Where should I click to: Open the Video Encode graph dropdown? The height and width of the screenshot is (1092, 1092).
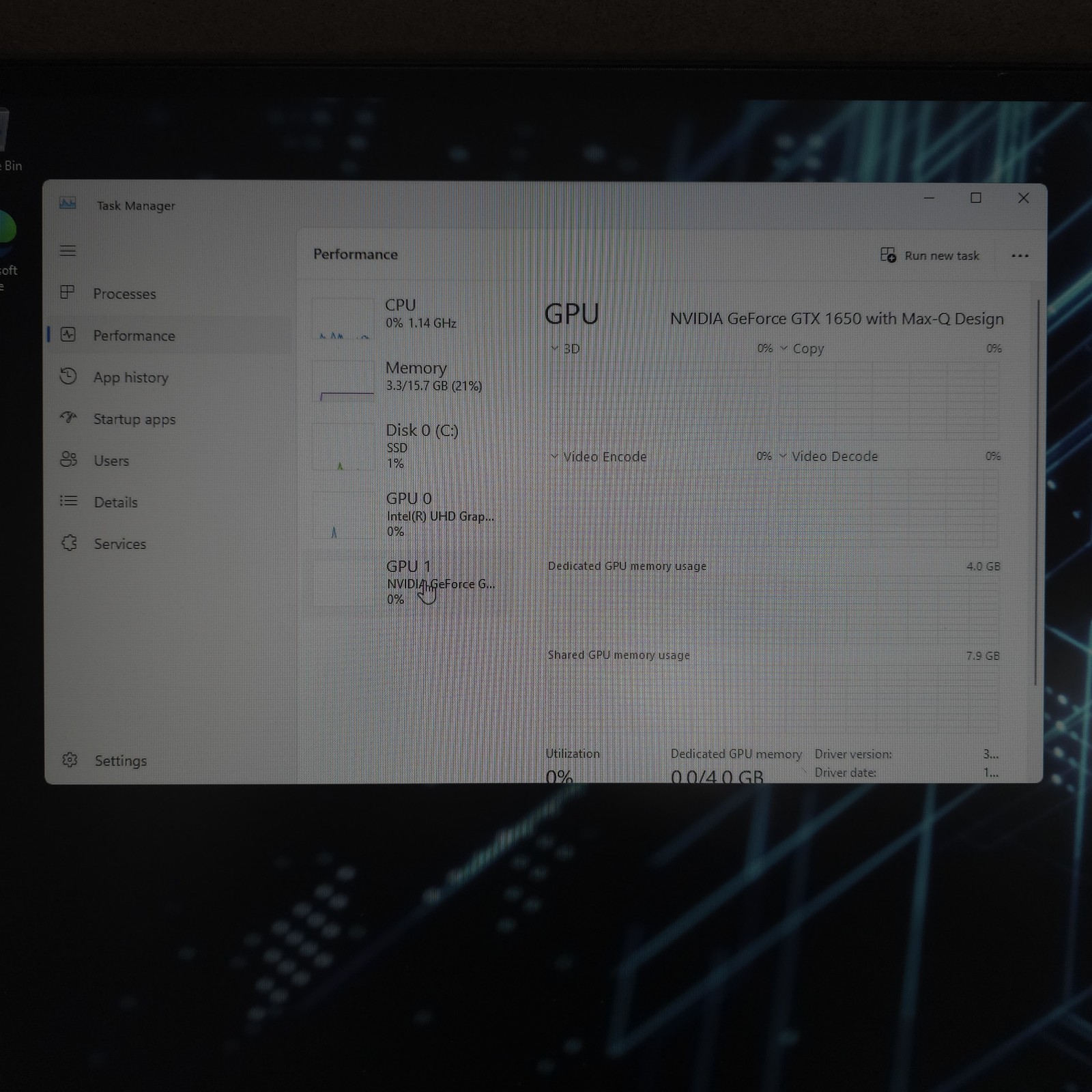(599, 457)
